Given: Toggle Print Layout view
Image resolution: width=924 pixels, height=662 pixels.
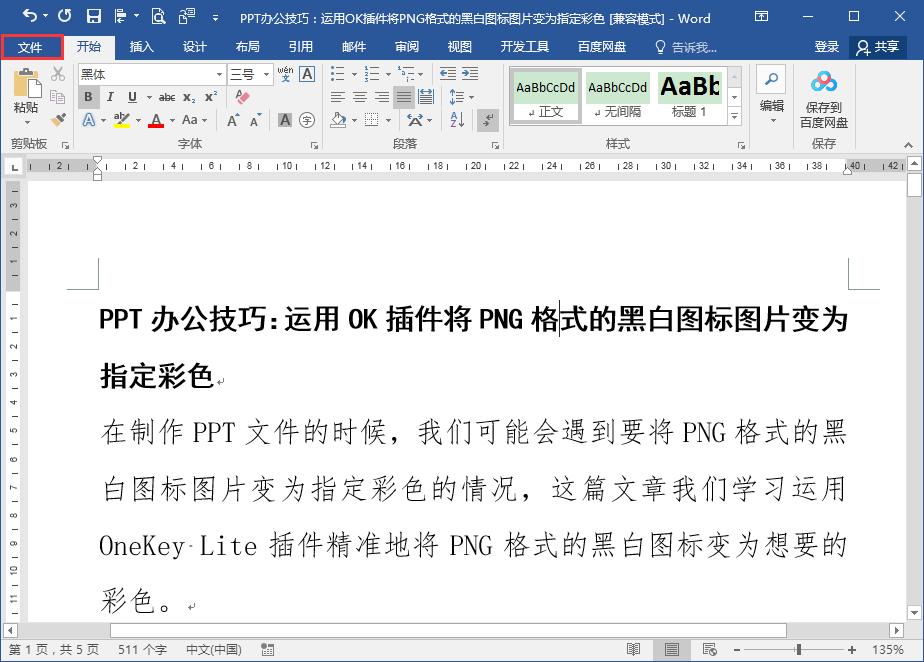Looking at the screenshot, I should 671,650.
